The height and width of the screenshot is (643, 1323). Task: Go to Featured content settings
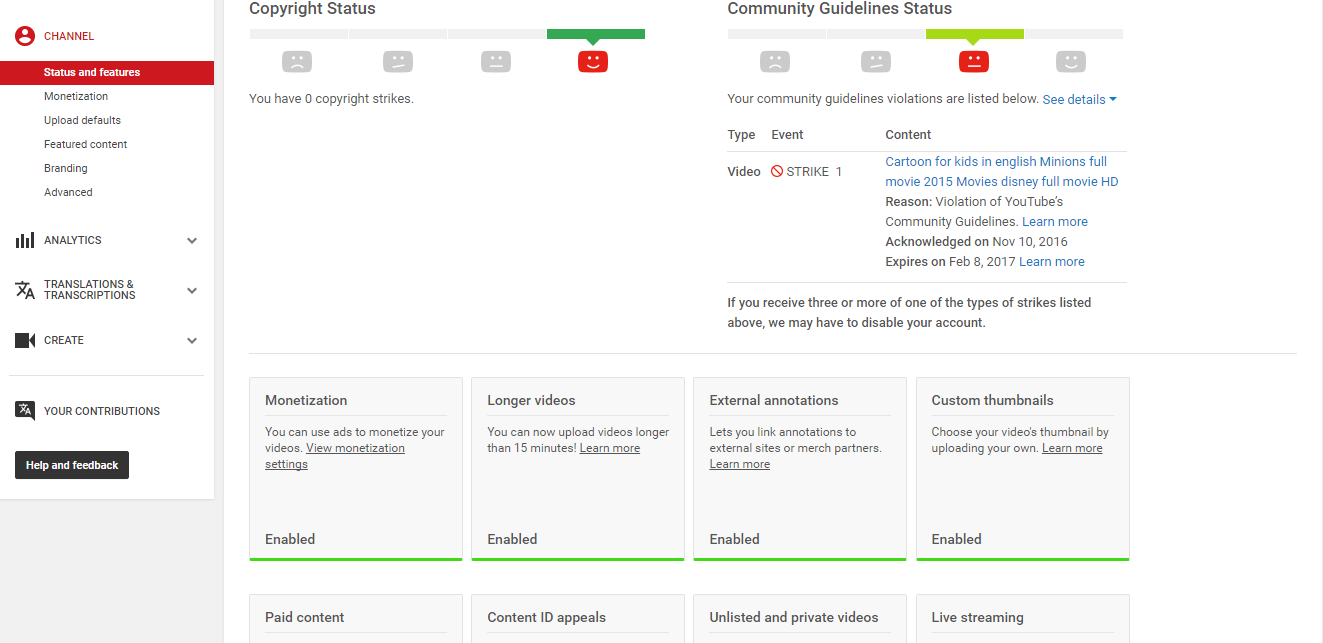click(x=85, y=144)
